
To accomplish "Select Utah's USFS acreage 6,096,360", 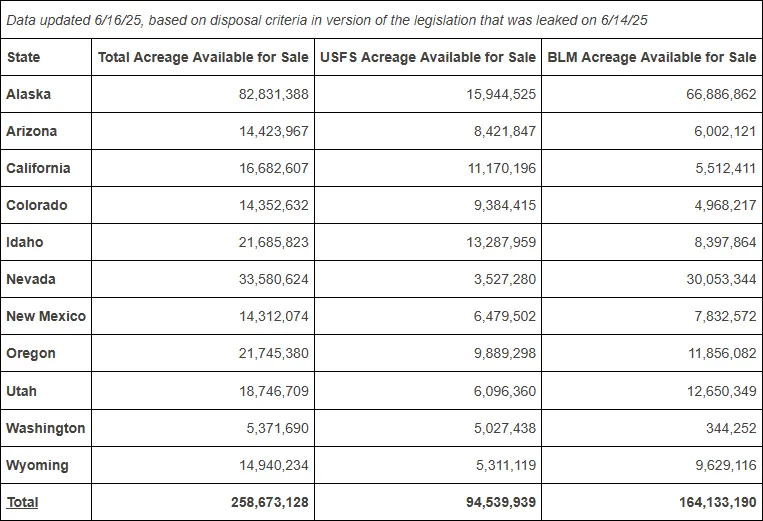I will coord(505,391).
